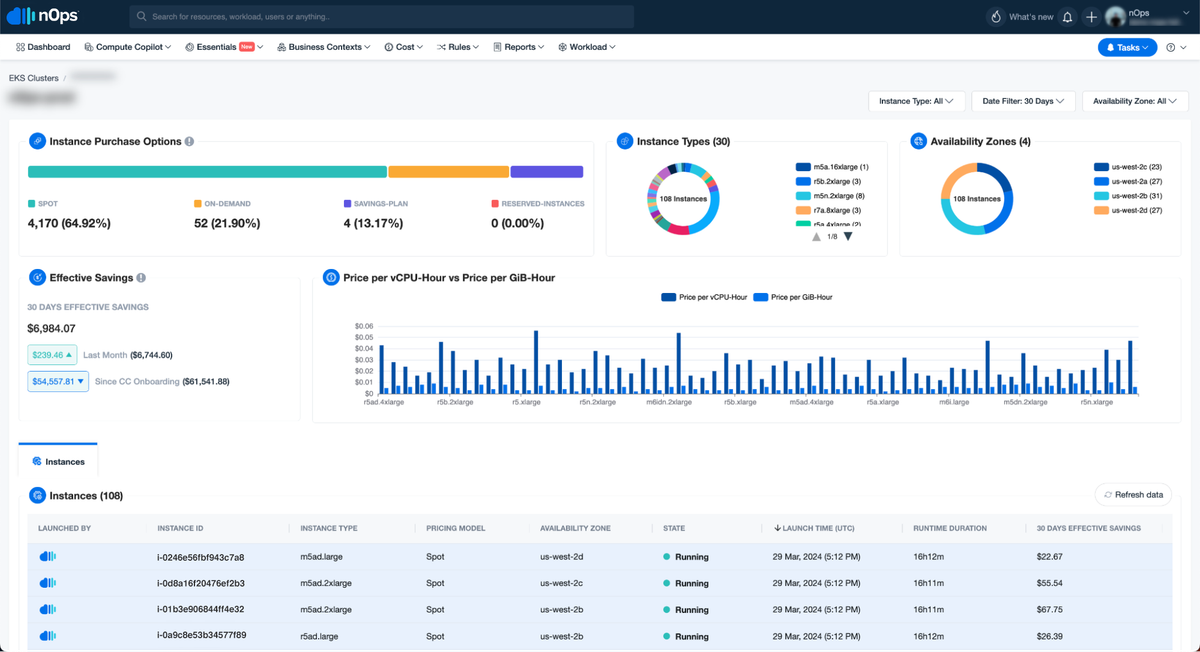Click the nOps logo
This screenshot has width=1200, height=652.
point(43,16)
